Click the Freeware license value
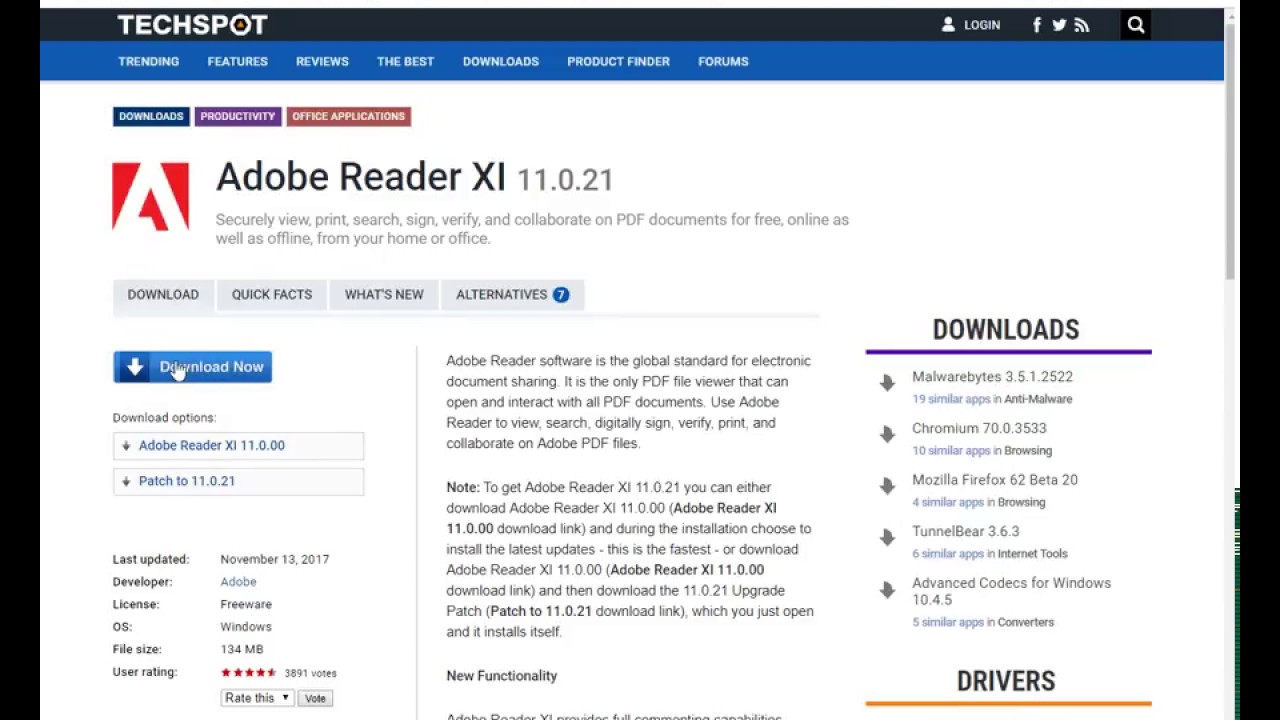The height and width of the screenshot is (720, 1280). [x=246, y=604]
